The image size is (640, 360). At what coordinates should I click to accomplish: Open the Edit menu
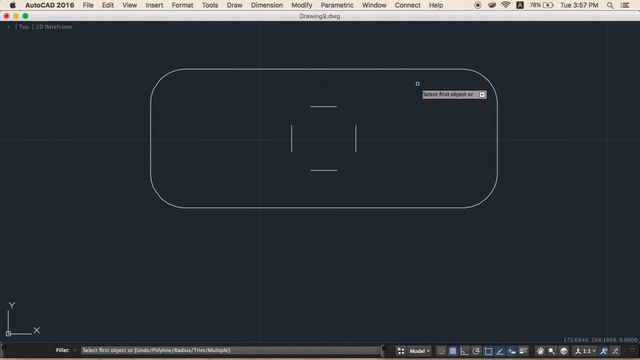(x=108, y=5)
